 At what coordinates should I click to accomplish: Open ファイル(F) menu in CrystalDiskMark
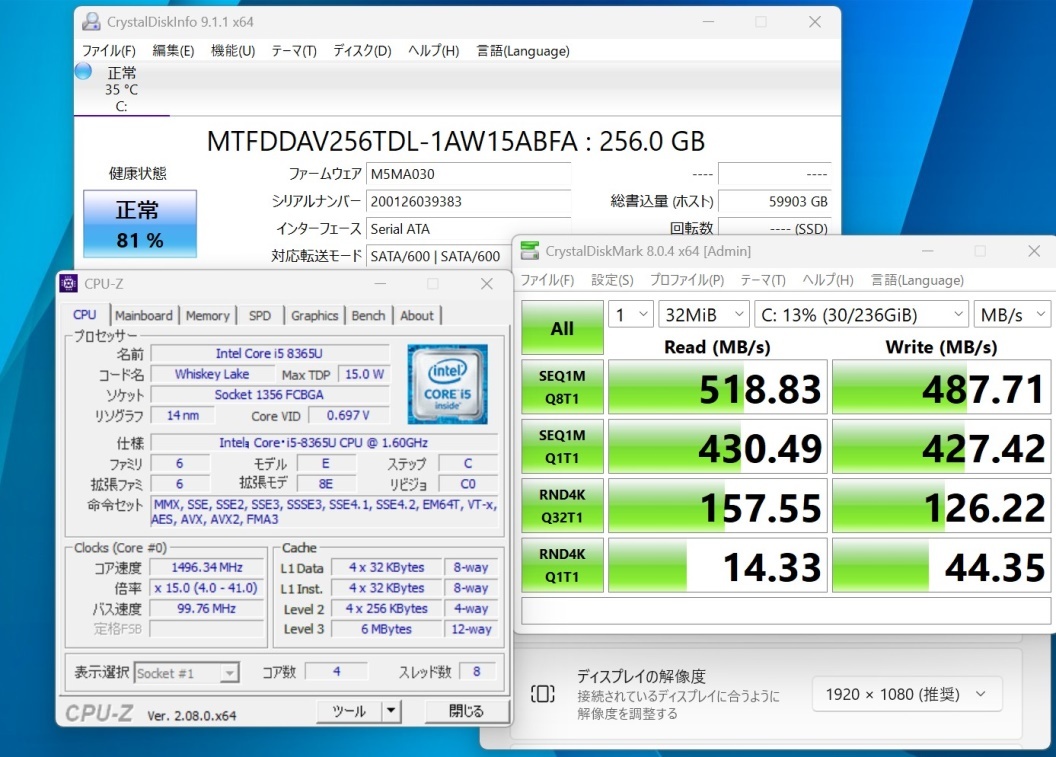(547, 279)
